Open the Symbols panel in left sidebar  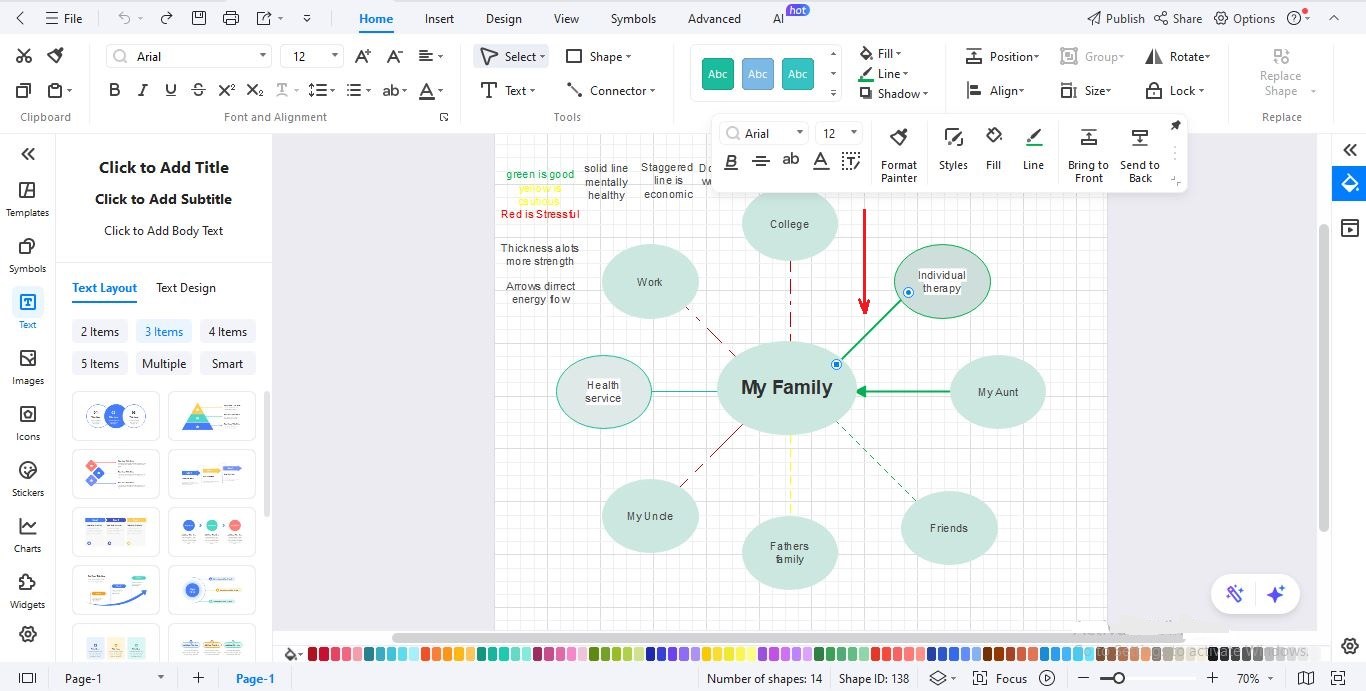pyautogui.click(x=27, y=253)
